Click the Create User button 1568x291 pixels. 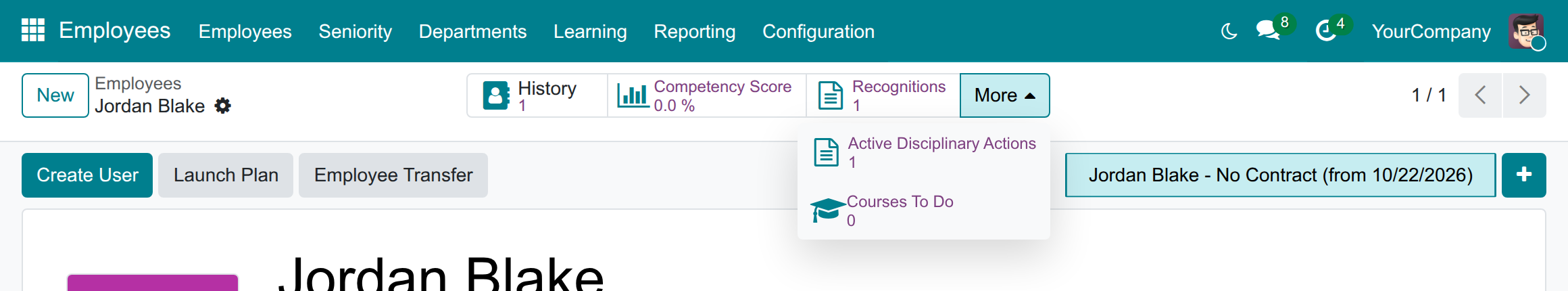[87, 175]
